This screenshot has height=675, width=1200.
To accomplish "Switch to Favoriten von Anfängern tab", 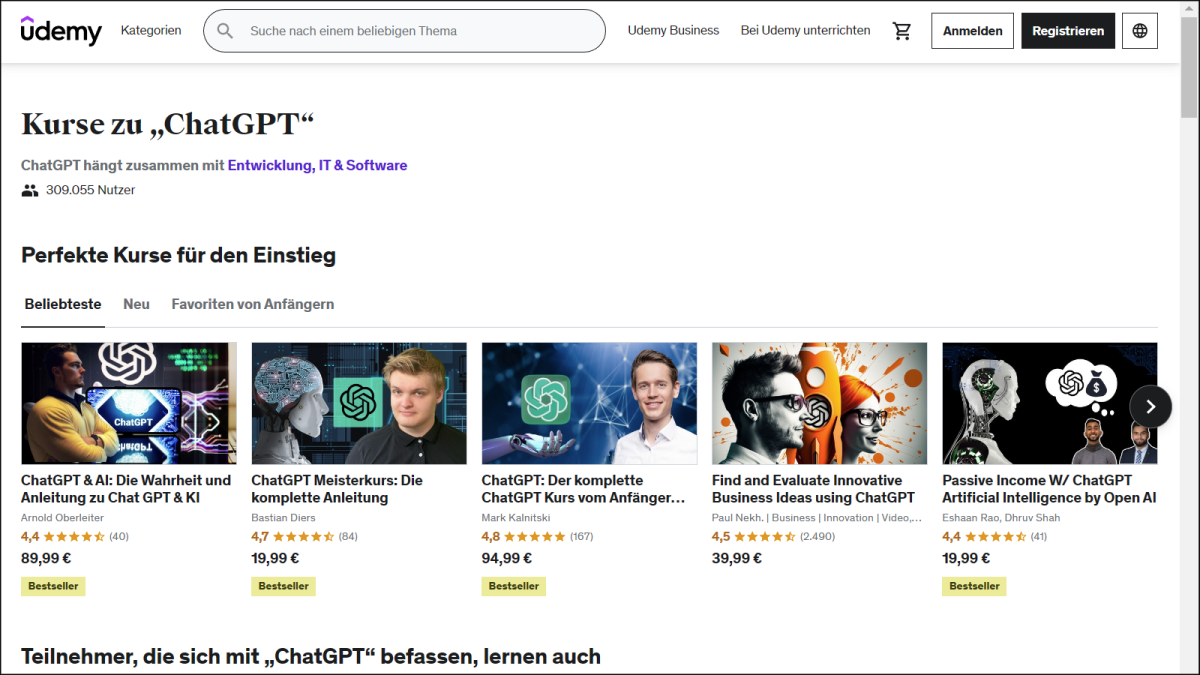I will point(253,304).
